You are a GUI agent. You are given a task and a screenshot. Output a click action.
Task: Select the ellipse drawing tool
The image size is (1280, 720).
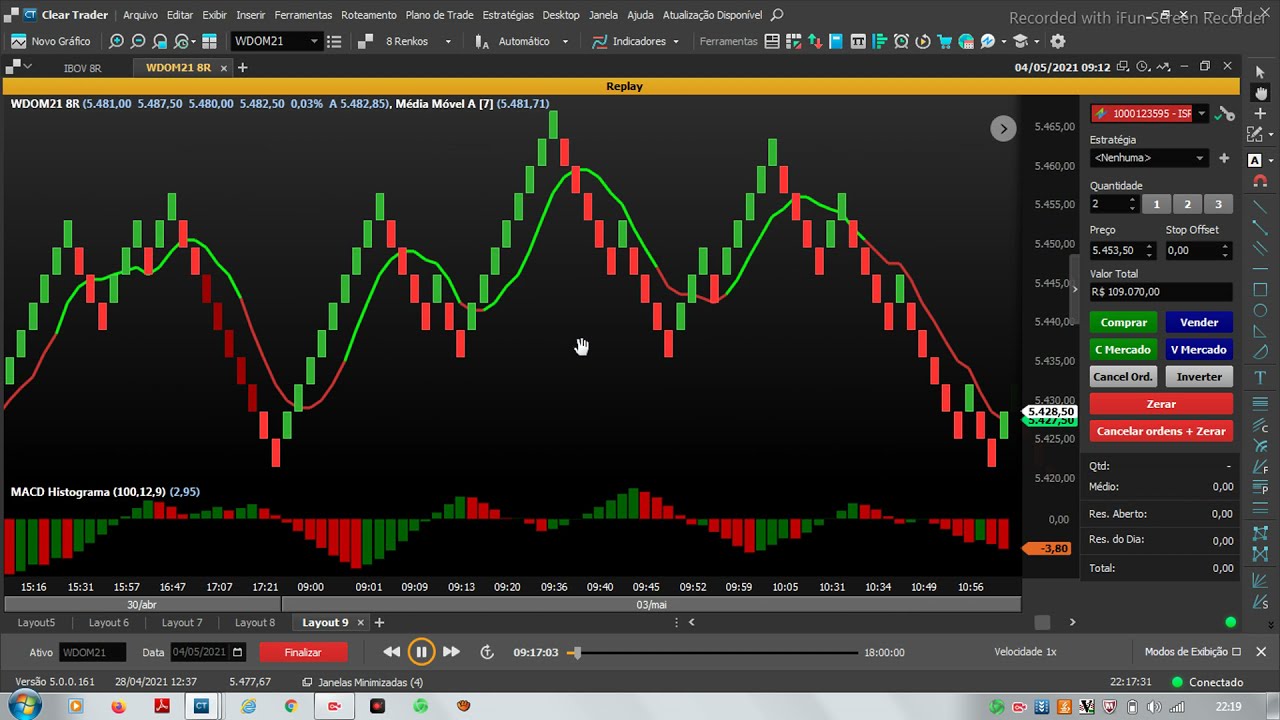pos(1260,311)
